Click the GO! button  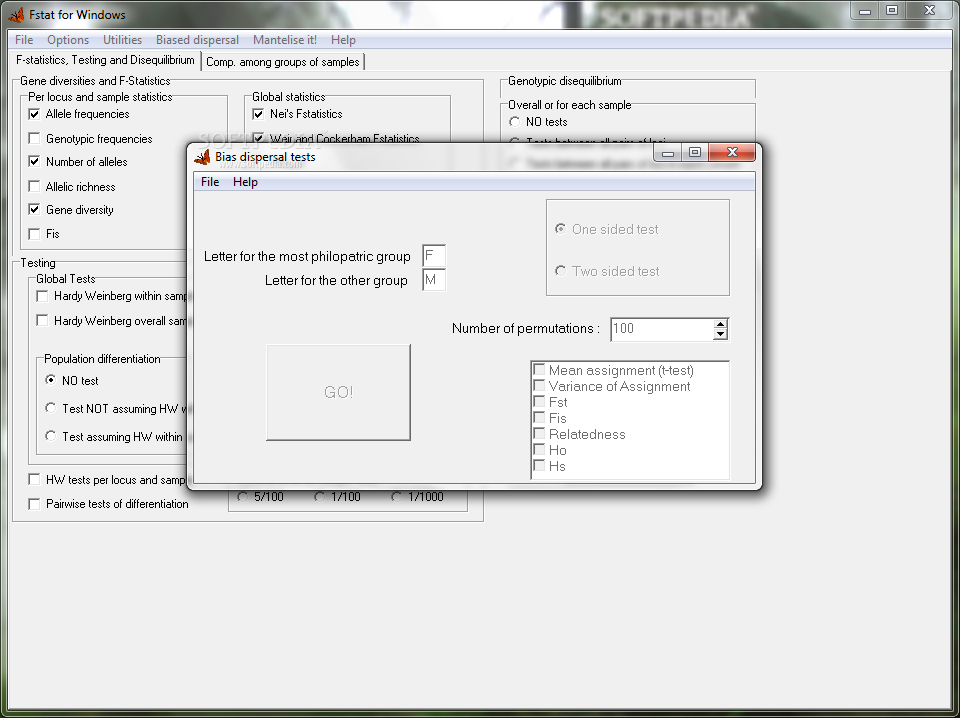point(339,392)
